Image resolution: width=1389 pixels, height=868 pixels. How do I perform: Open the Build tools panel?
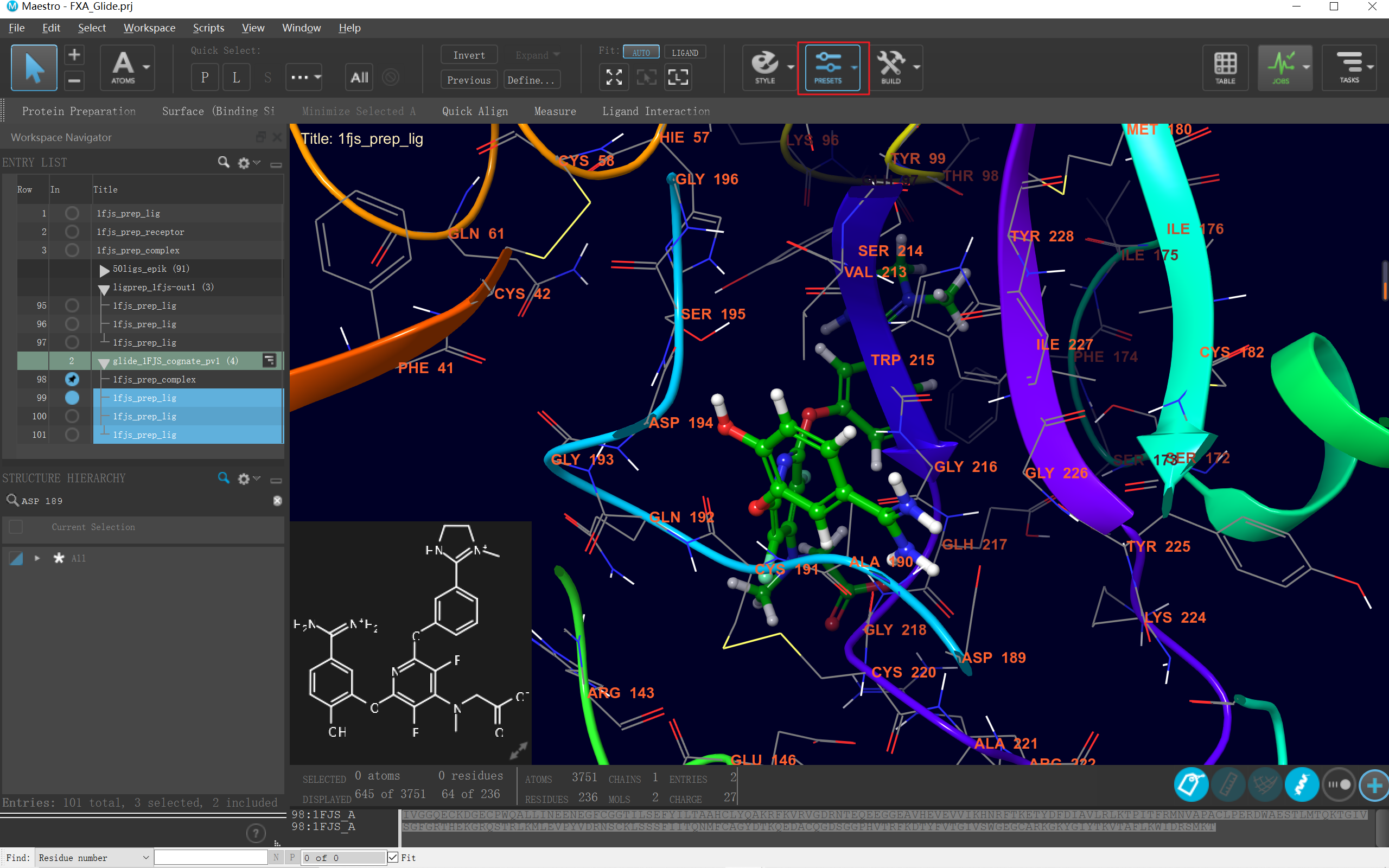click(891, 67)
